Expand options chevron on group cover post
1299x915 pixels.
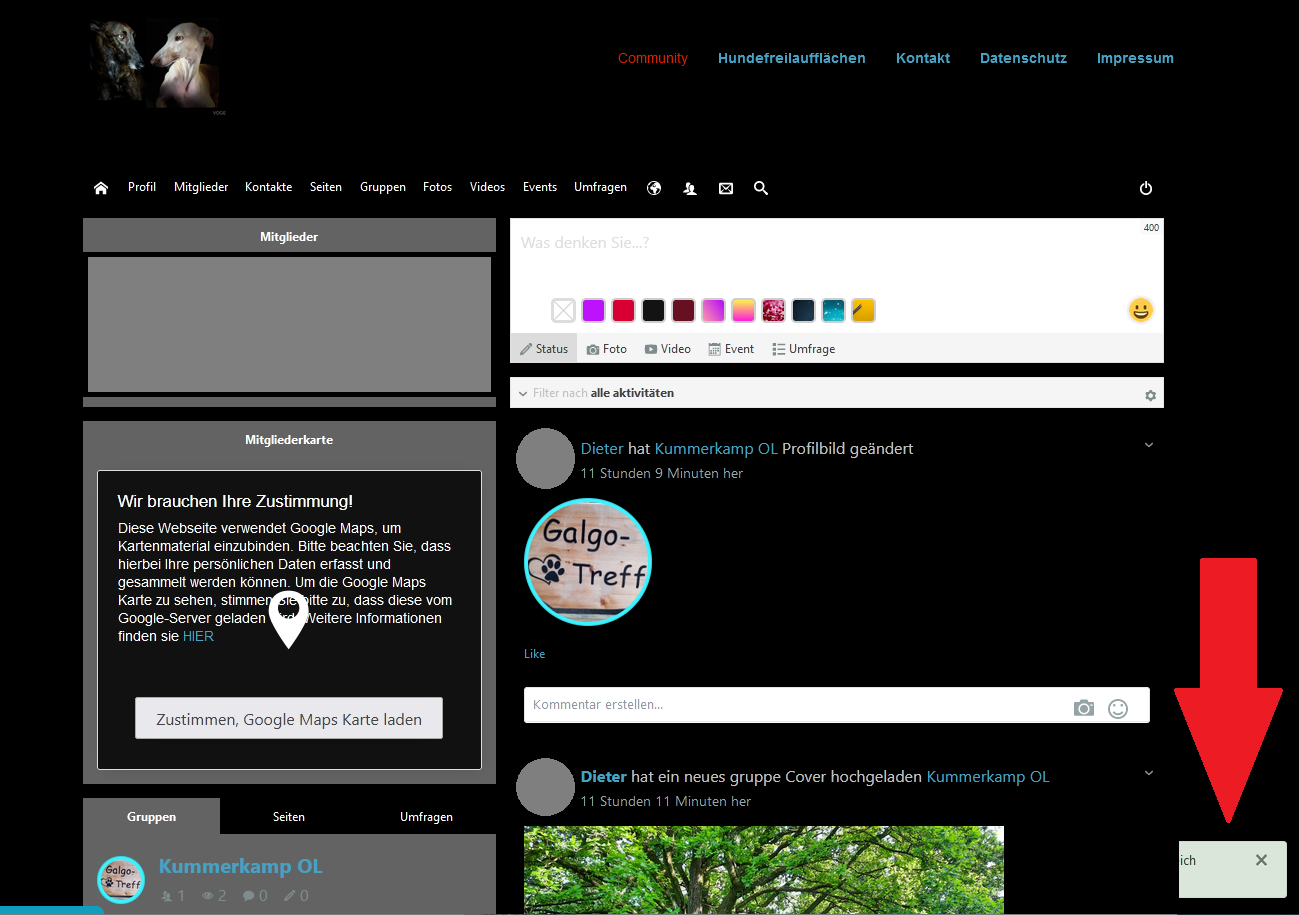(1149, 773)
